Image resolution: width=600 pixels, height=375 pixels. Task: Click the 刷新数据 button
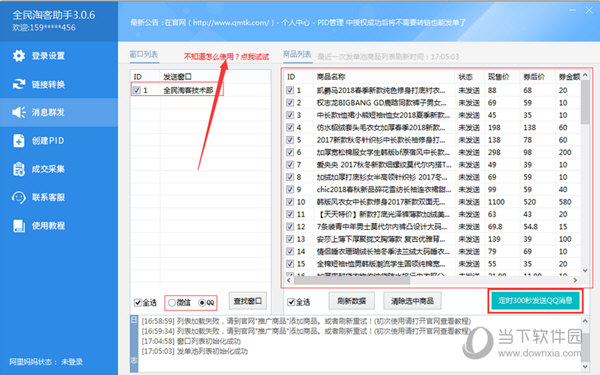click(351, 301)
